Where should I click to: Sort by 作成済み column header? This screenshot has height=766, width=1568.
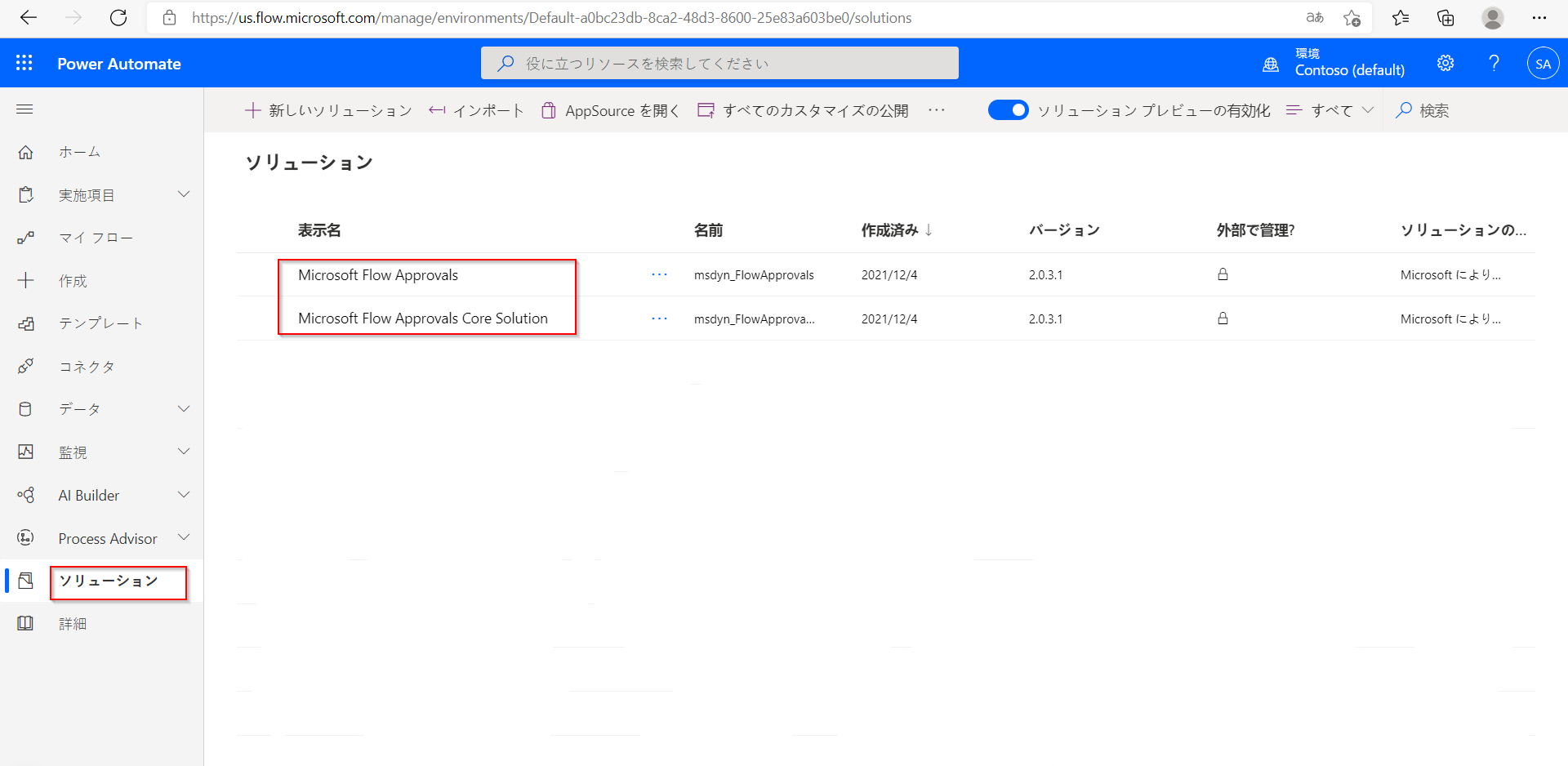(897, 230)
